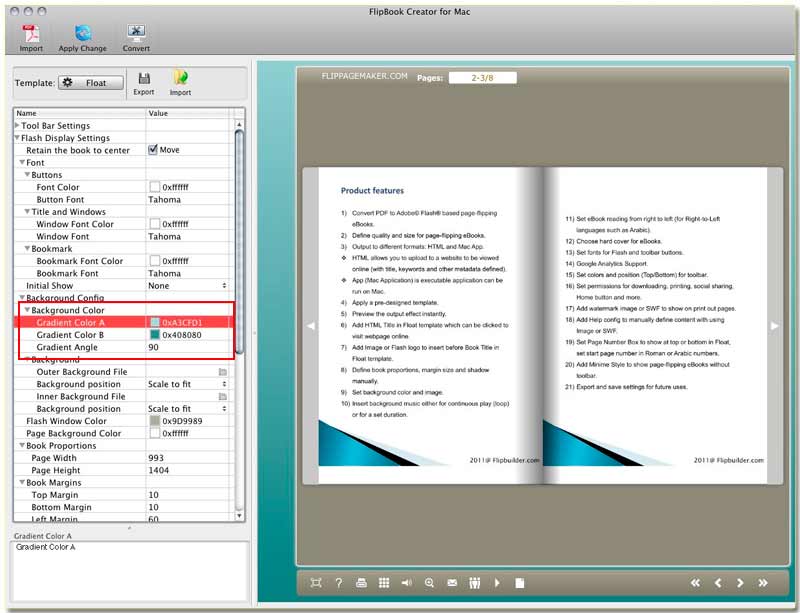This screenshot has width=800, height=613.
Task: Go to last page double-arrow icon
Action: pos(763,583)
